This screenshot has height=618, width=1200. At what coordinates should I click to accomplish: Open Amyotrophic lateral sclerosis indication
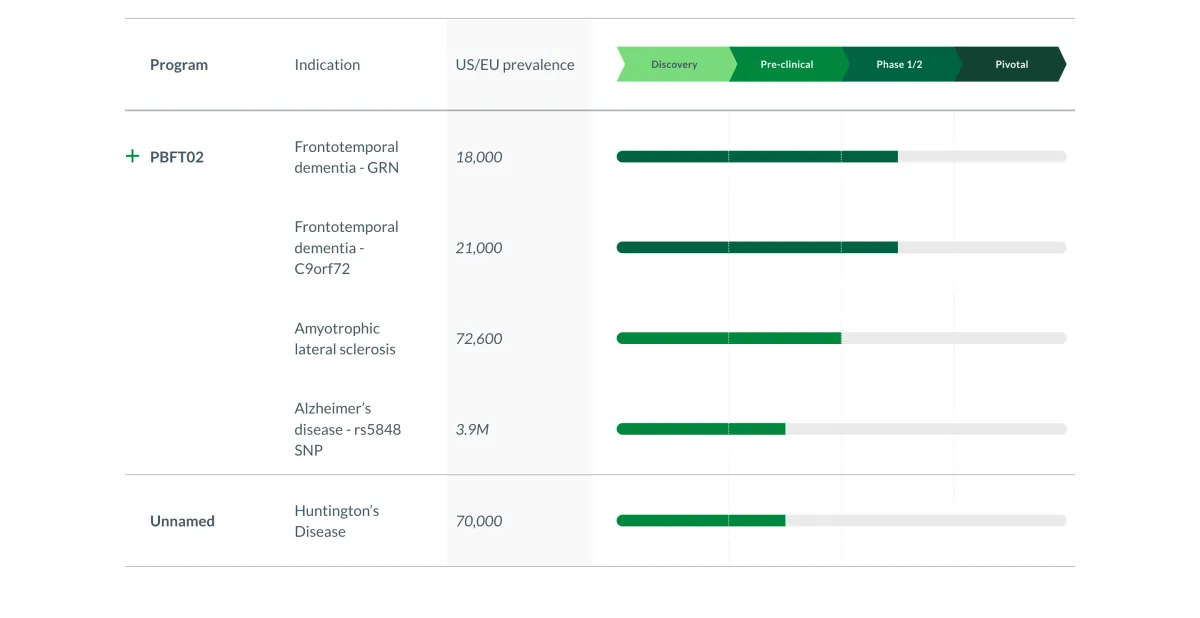coord(345,339)
